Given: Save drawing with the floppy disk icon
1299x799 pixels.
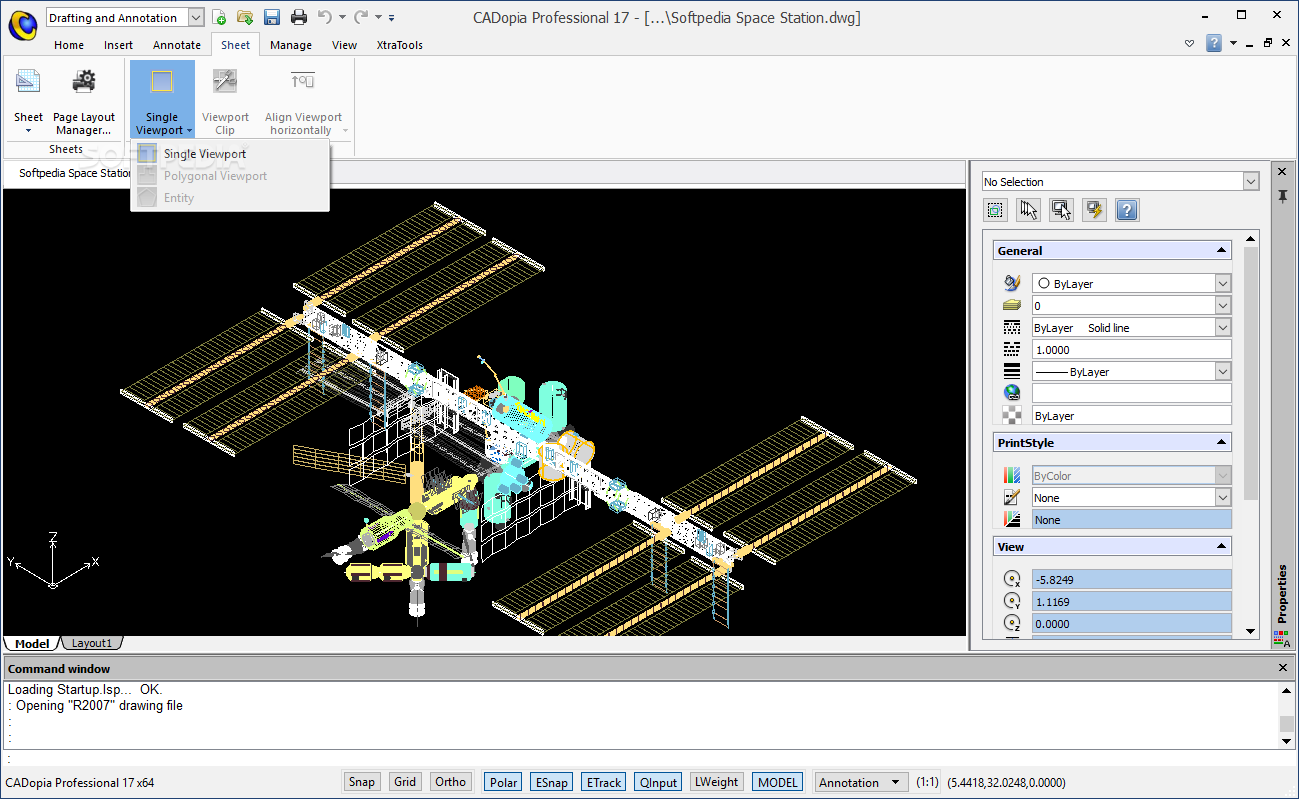Looking at the screenshot, I should (272, 17).
